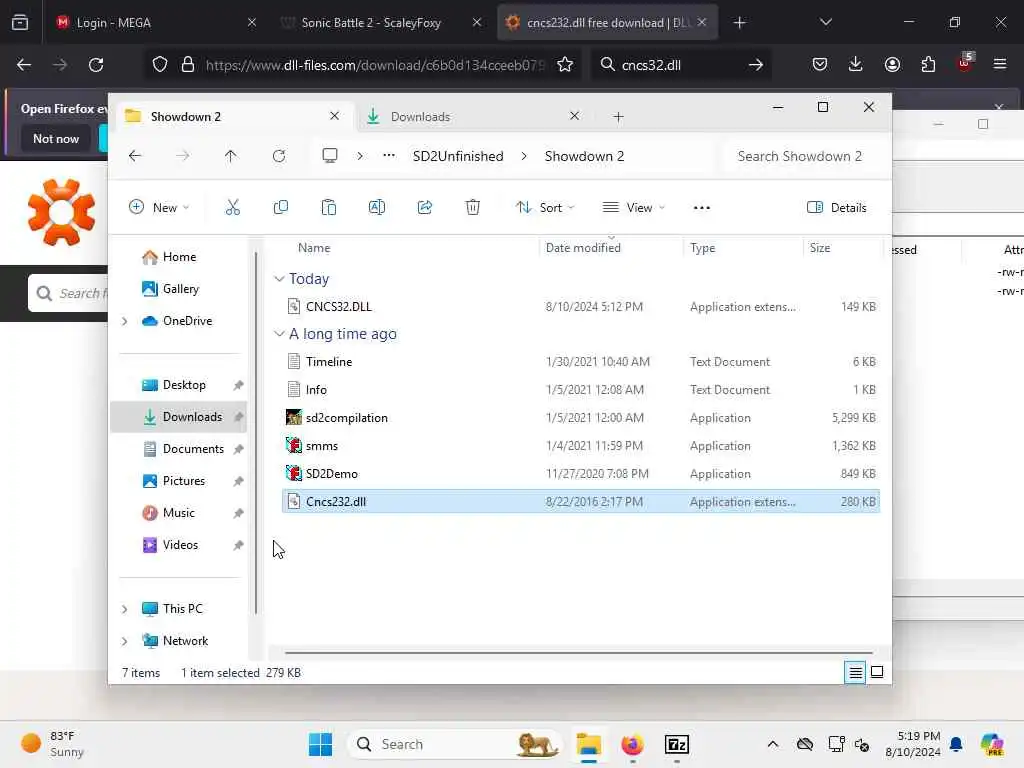
Task: Select the sd2compilation application
Action: pyautogui.click(x=581, y=418)
